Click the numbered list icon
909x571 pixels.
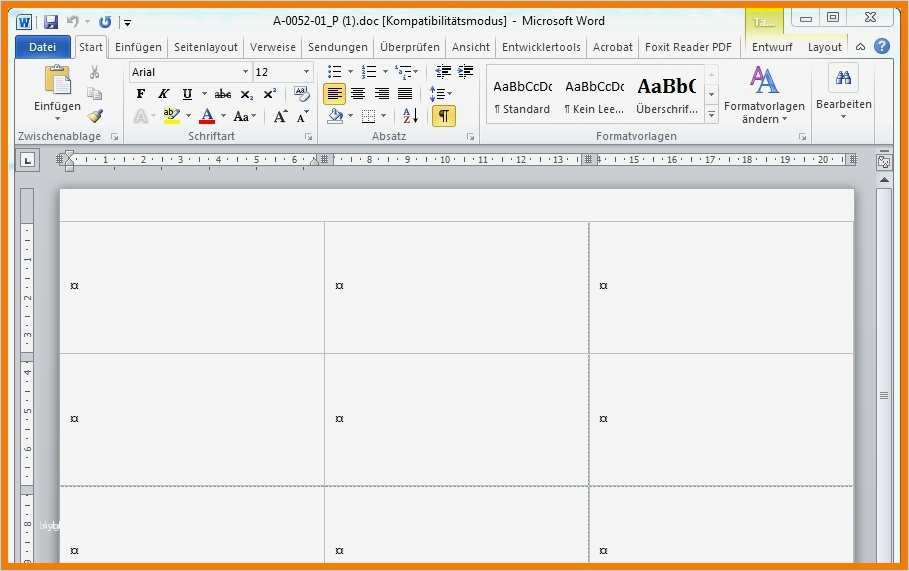pos(369,72)
